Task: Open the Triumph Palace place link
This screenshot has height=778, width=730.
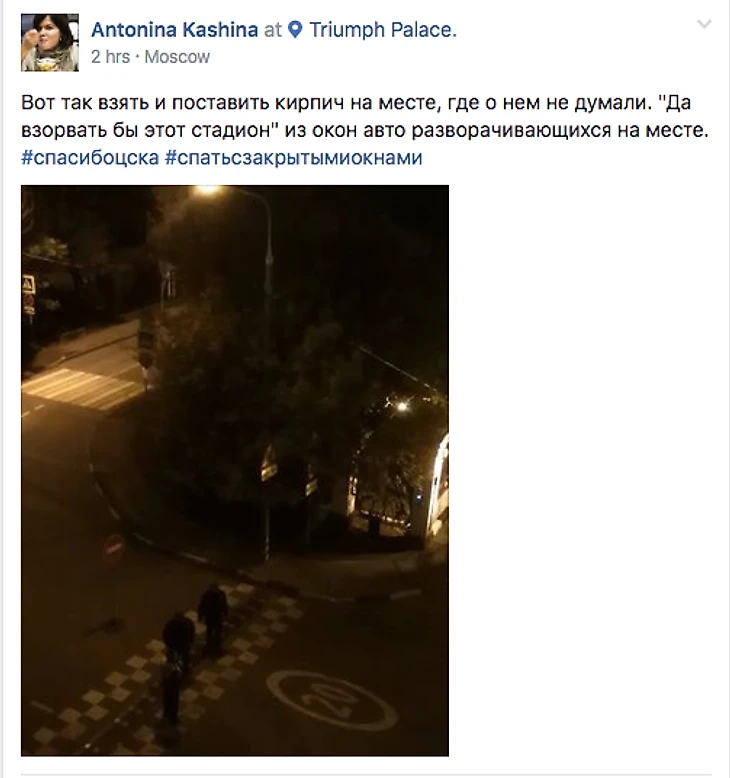Action: pos(383,30)
